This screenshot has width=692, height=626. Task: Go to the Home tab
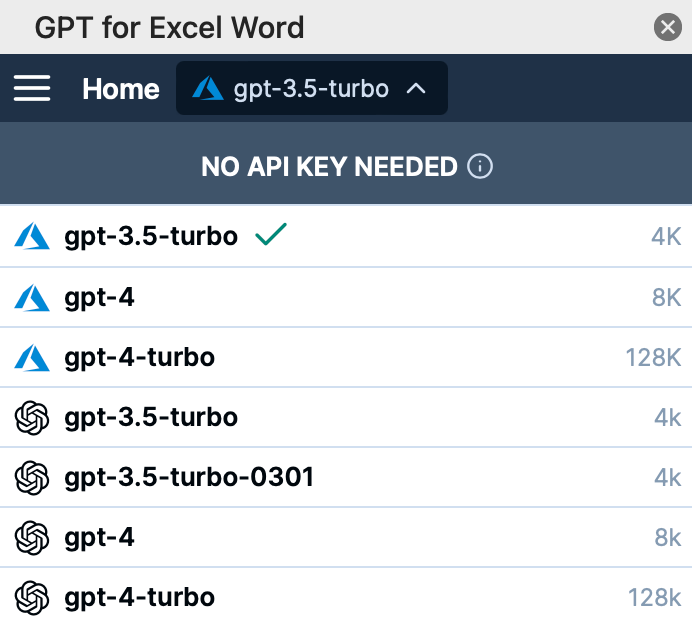tap(120, 88)
